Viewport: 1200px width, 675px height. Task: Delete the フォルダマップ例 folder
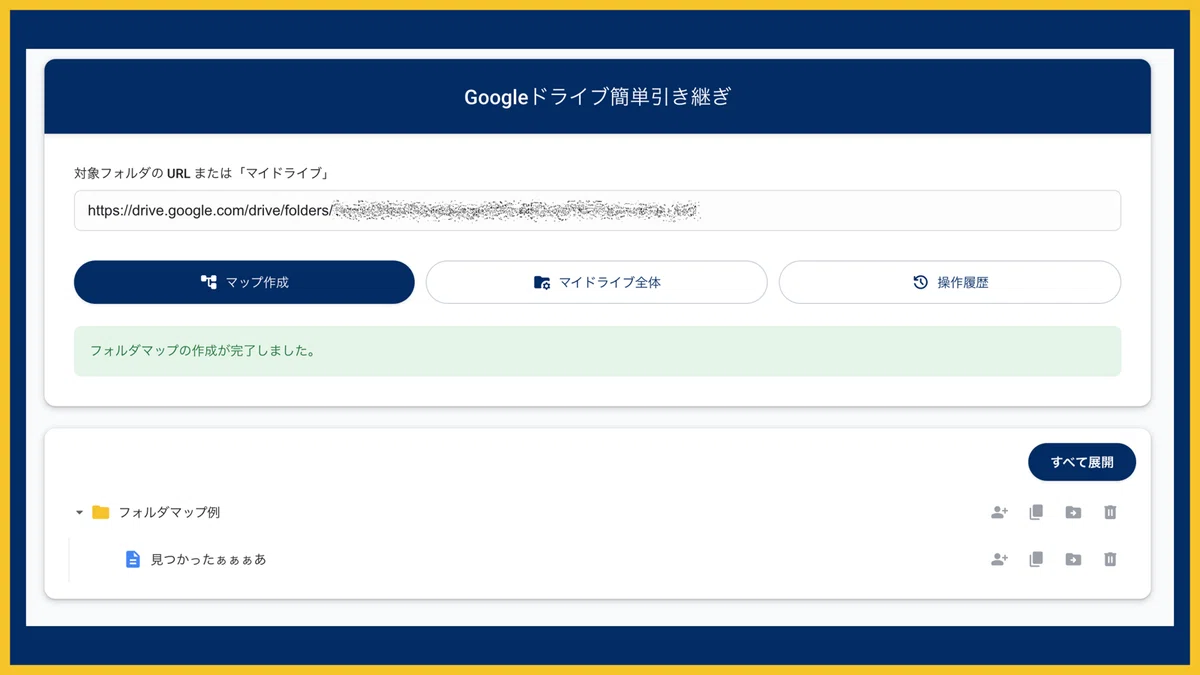[1110, 512]
